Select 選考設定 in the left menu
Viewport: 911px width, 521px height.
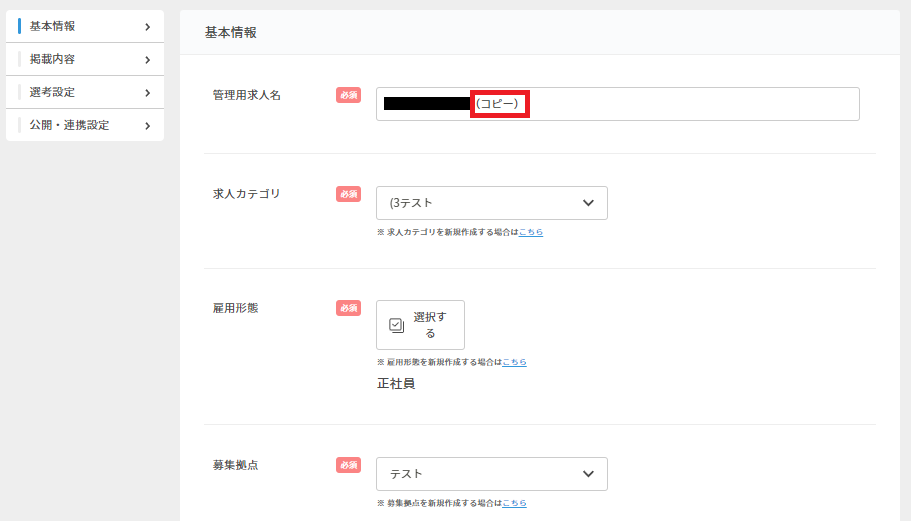point(52,92)
